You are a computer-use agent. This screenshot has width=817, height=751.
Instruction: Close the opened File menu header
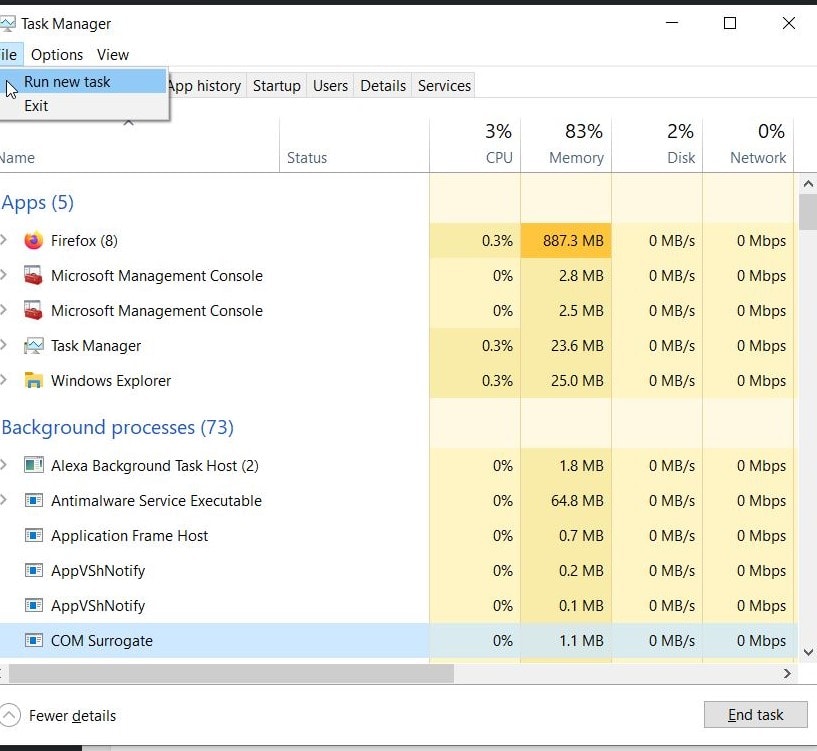click(x=10, y=55)
